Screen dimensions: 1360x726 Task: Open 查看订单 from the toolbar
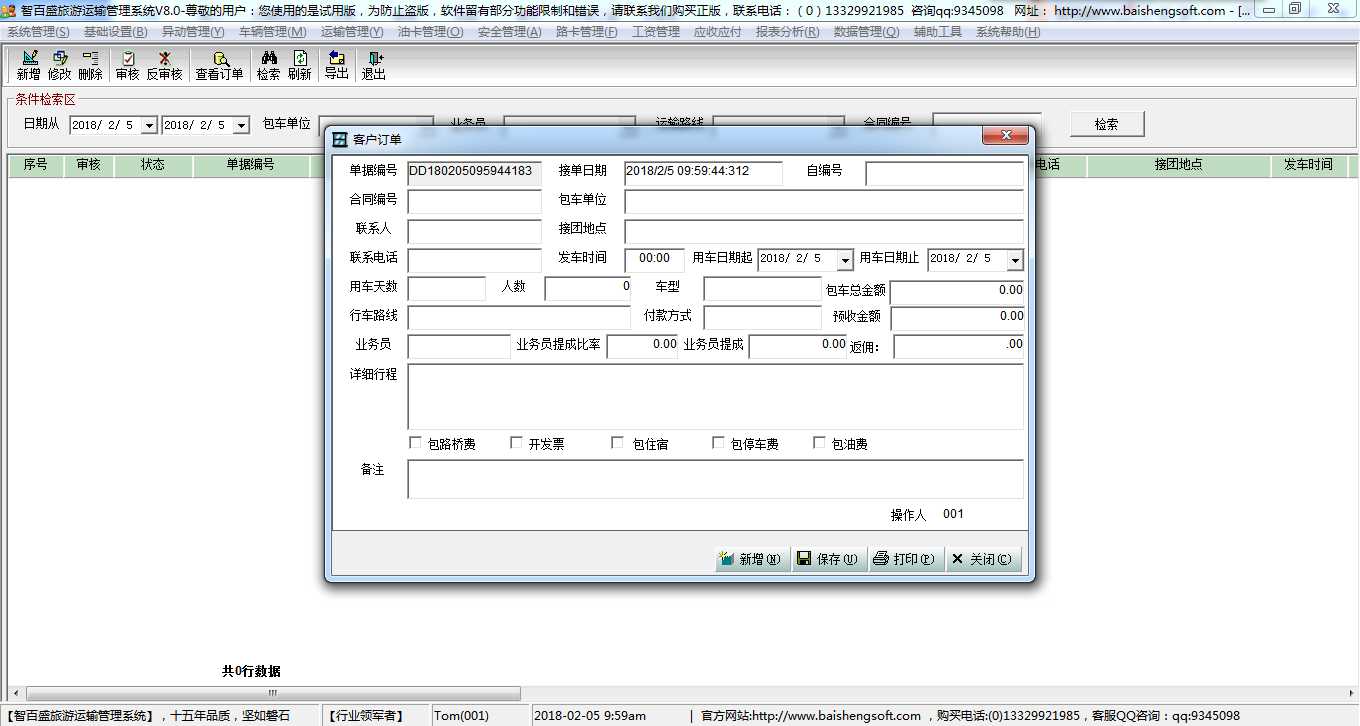pos(219,66)
